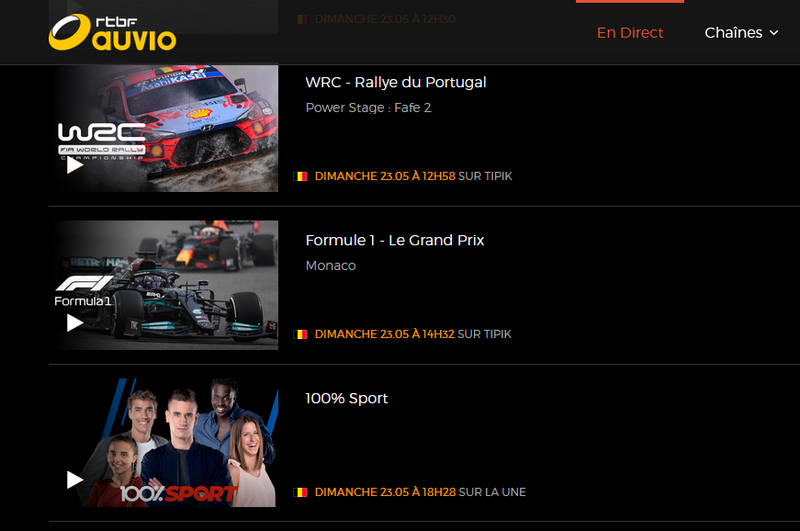Screen dimensions: 800x531
Task: Play the WRC Rallye du Portugal video
Action: (75, 165)
